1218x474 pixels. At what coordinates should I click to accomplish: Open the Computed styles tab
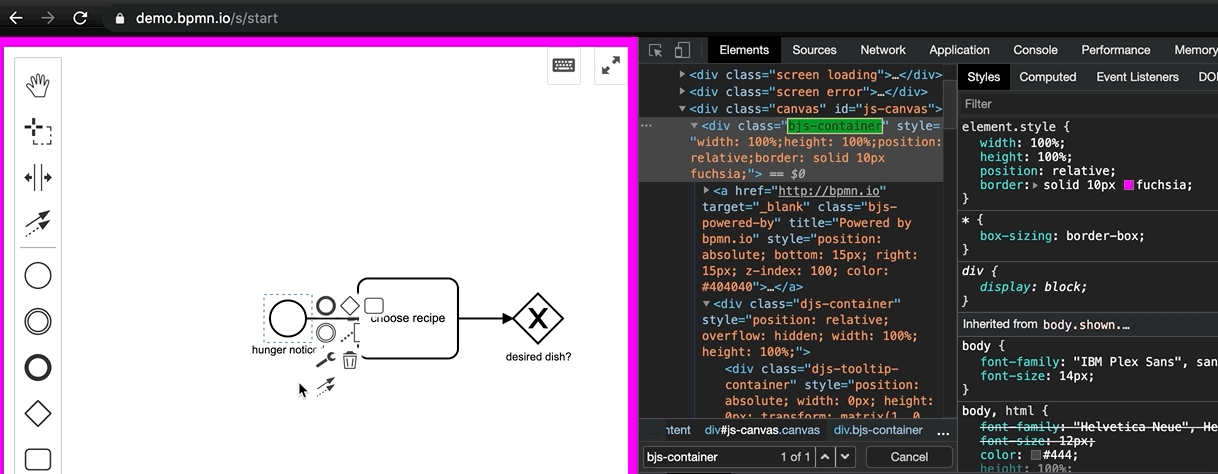1047,77
